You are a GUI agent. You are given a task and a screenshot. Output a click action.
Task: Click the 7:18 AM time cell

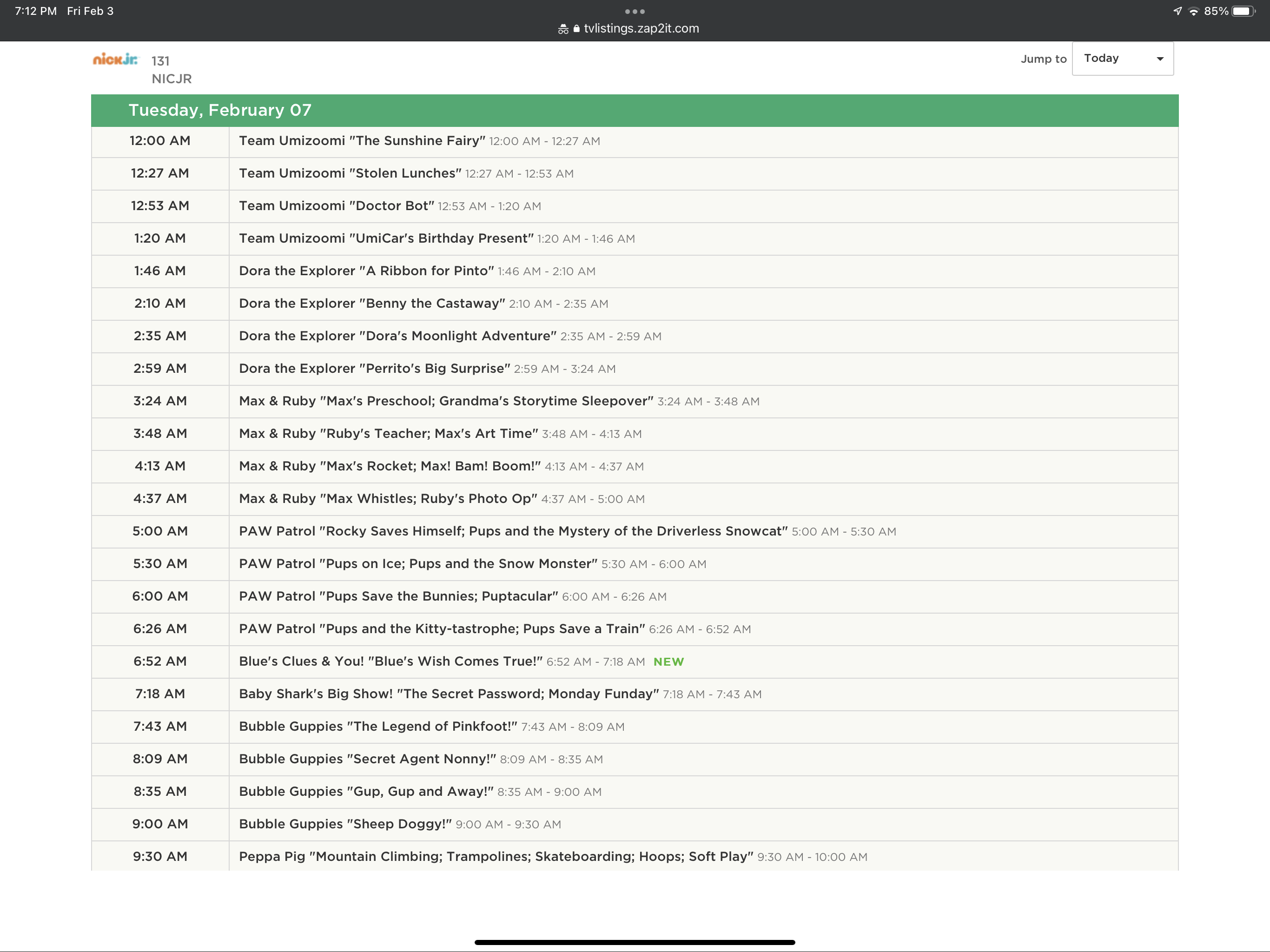pos(160,694)
